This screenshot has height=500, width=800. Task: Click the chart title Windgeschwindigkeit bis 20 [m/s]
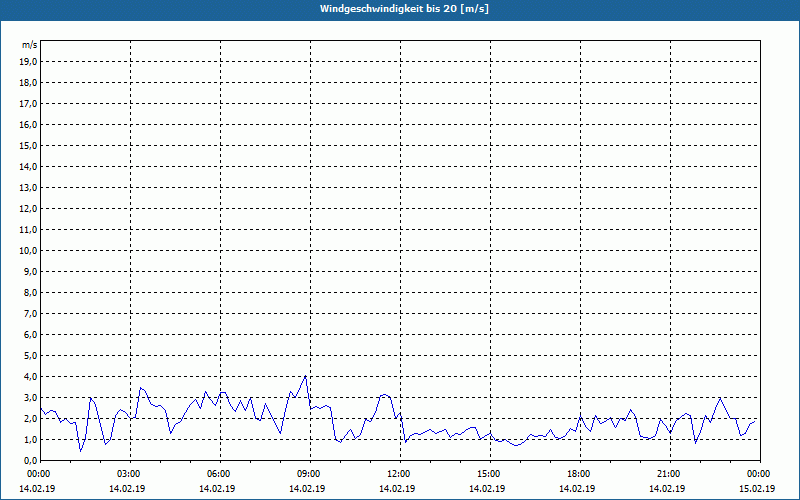tap(404, 9)
